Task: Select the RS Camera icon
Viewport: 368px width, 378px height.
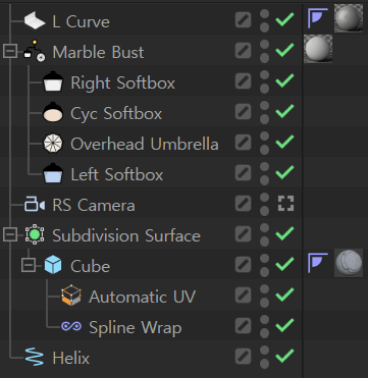Action: tap(34, 204)
